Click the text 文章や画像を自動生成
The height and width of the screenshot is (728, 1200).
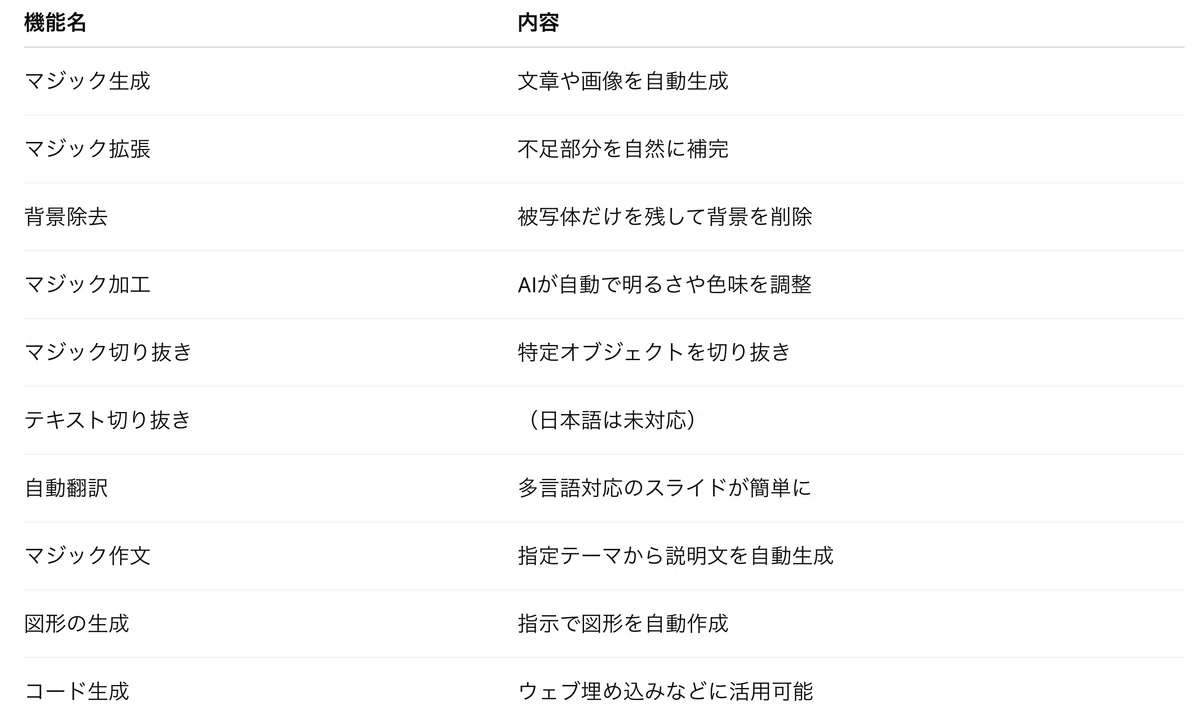click(x=623, y=81)
